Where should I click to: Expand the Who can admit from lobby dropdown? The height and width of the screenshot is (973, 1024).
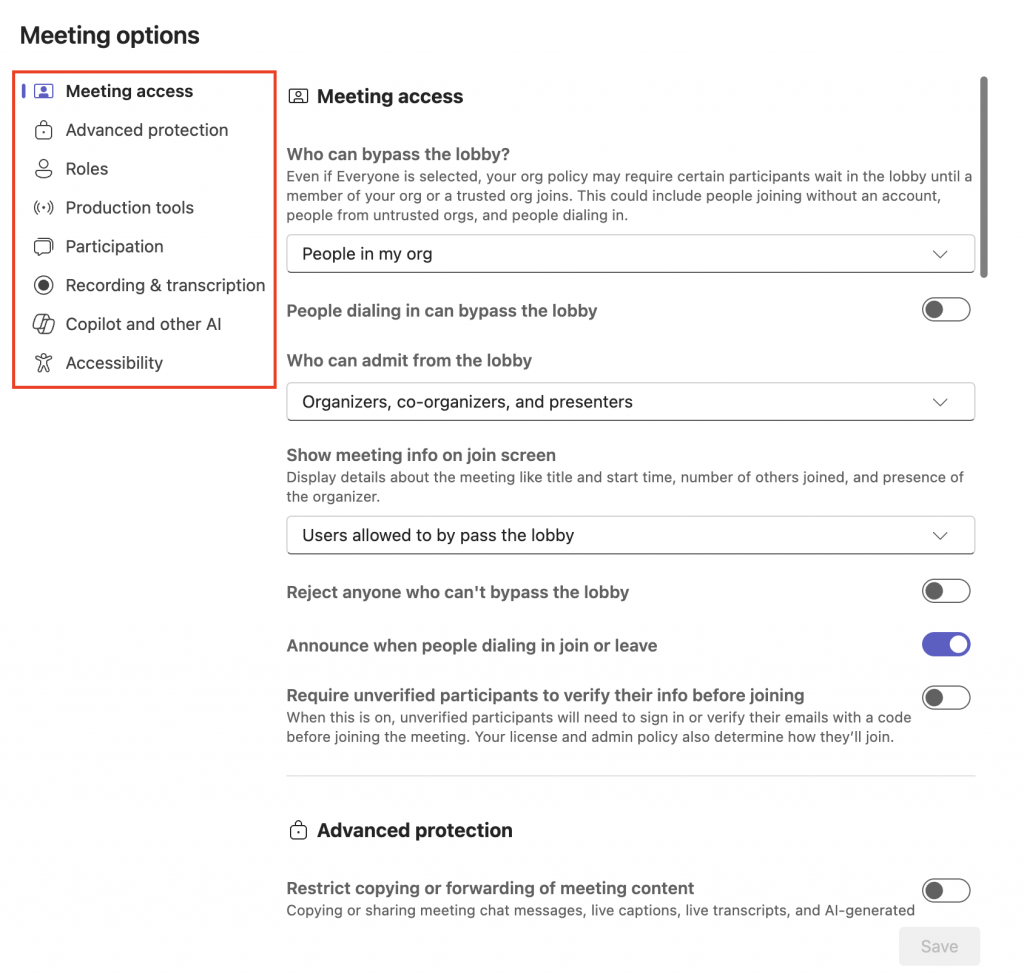630,402
